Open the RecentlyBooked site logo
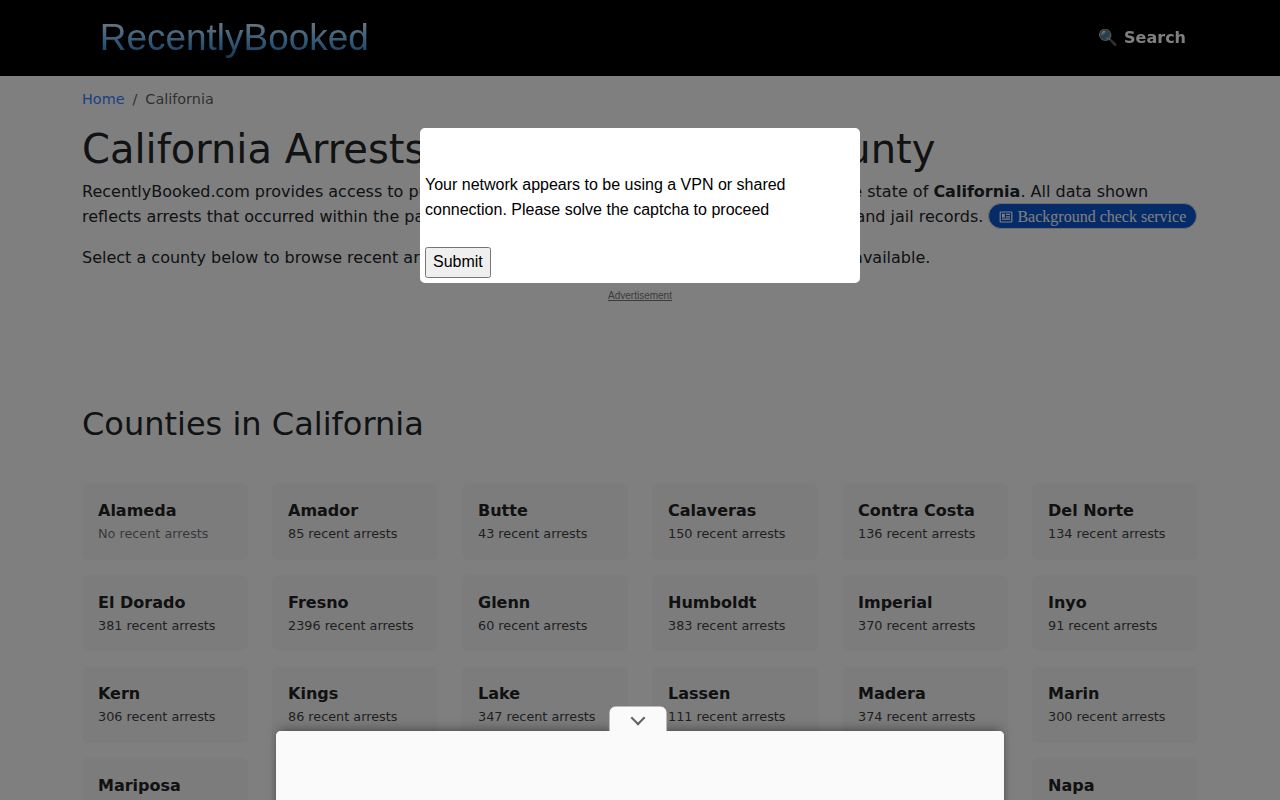1280x800 pixels. click(x=234, y=37)
